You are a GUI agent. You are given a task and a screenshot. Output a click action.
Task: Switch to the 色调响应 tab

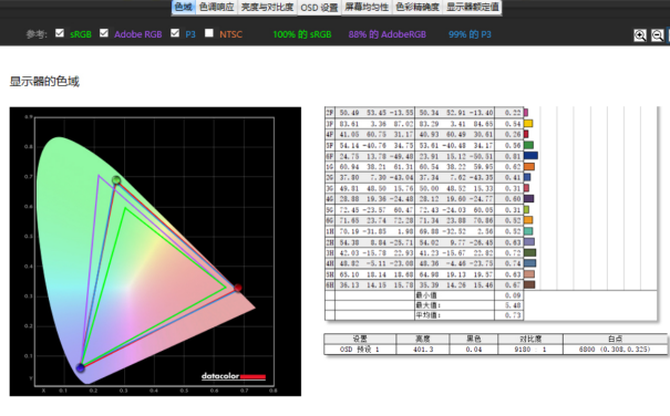[218, 7]
